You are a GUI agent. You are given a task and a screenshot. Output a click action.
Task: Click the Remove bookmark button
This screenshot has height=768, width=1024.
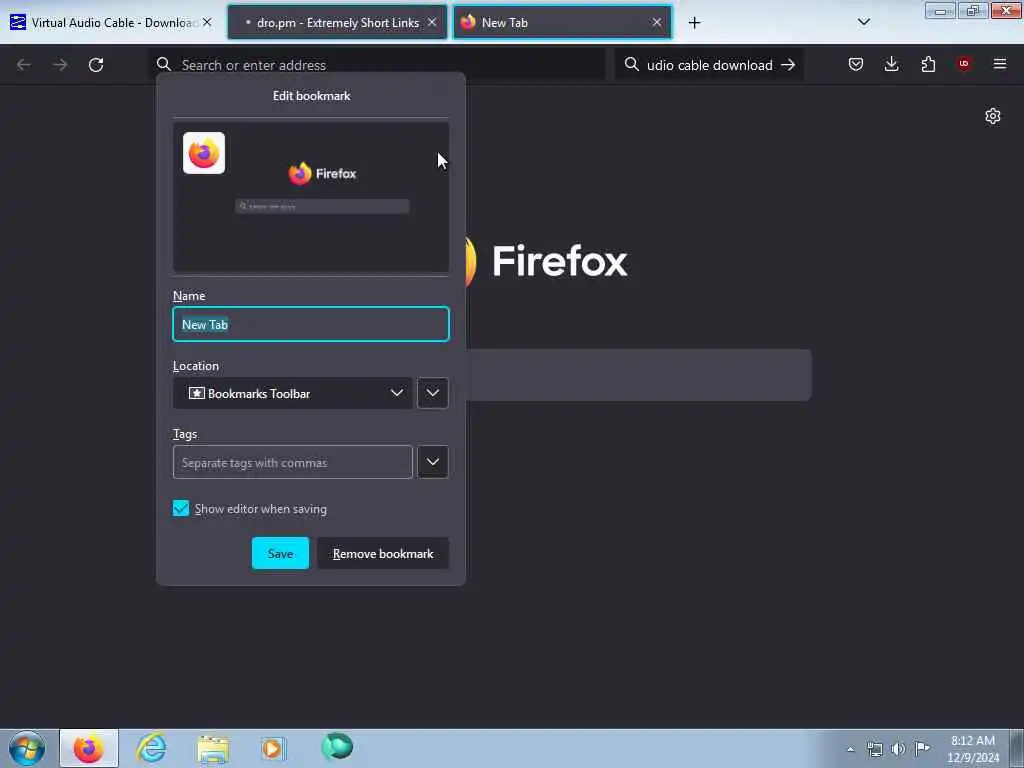[383, 553]
